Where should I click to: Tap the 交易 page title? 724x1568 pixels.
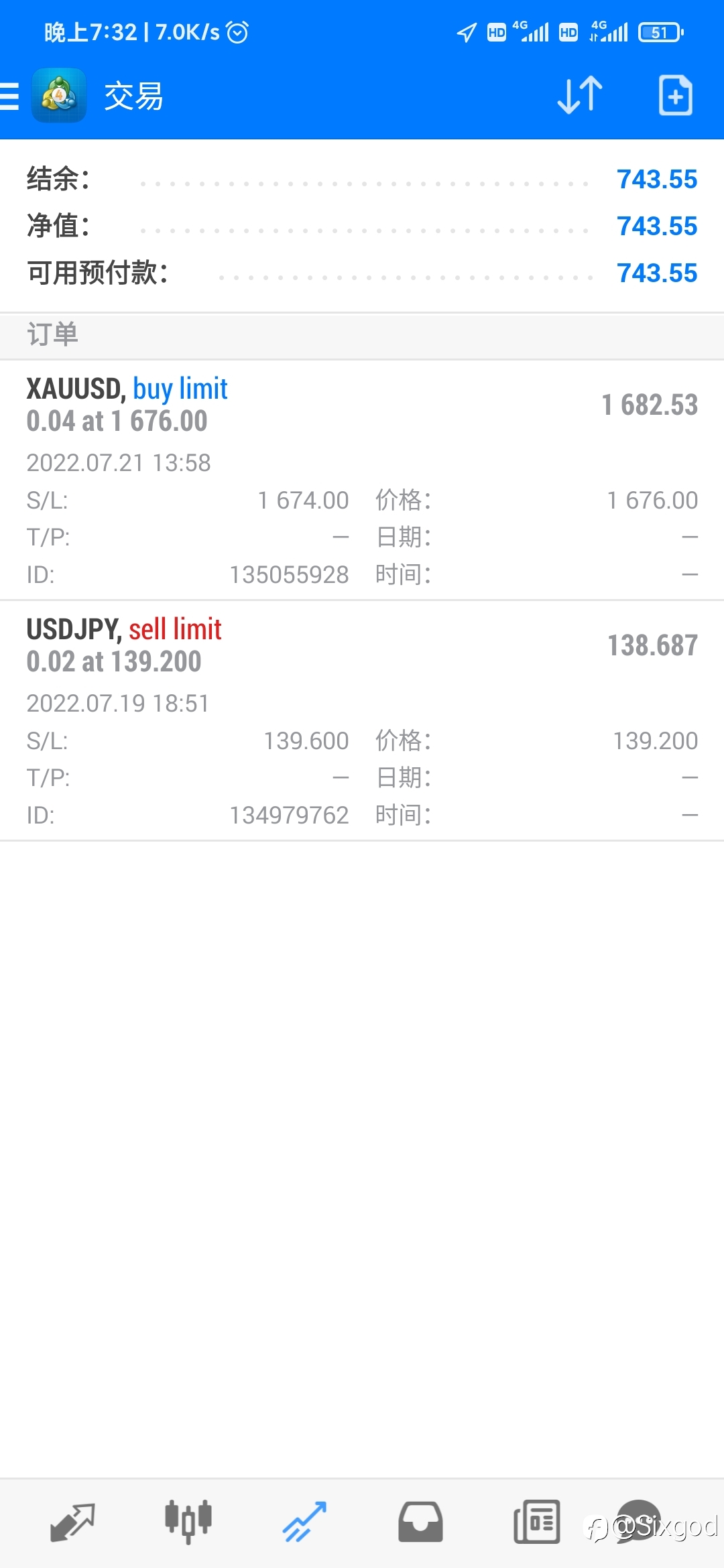(133, 96)
